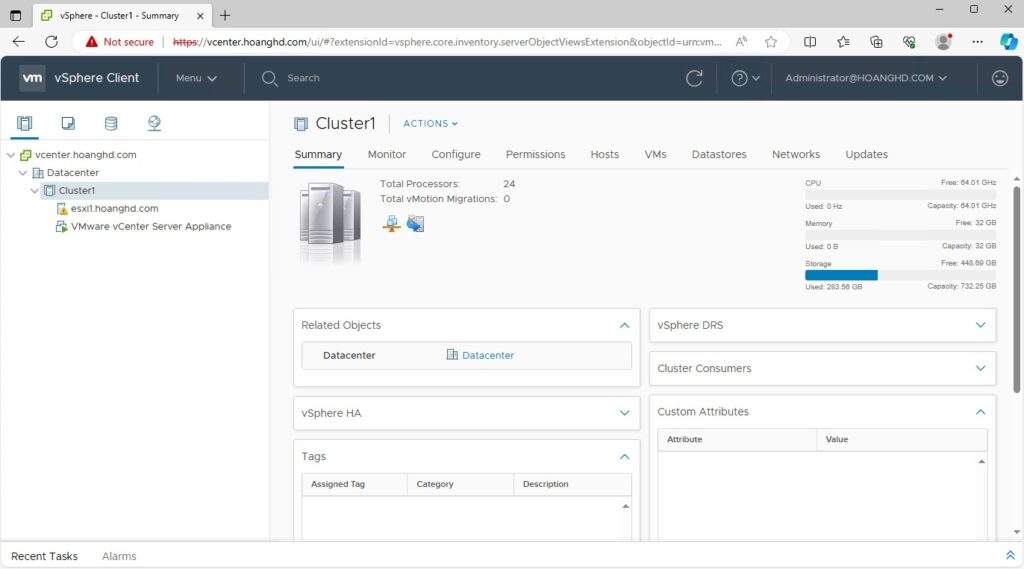Open Hosts and Clusters inventory view
The width and height of the screenshot is (1024, 569).
coord(25,123)
